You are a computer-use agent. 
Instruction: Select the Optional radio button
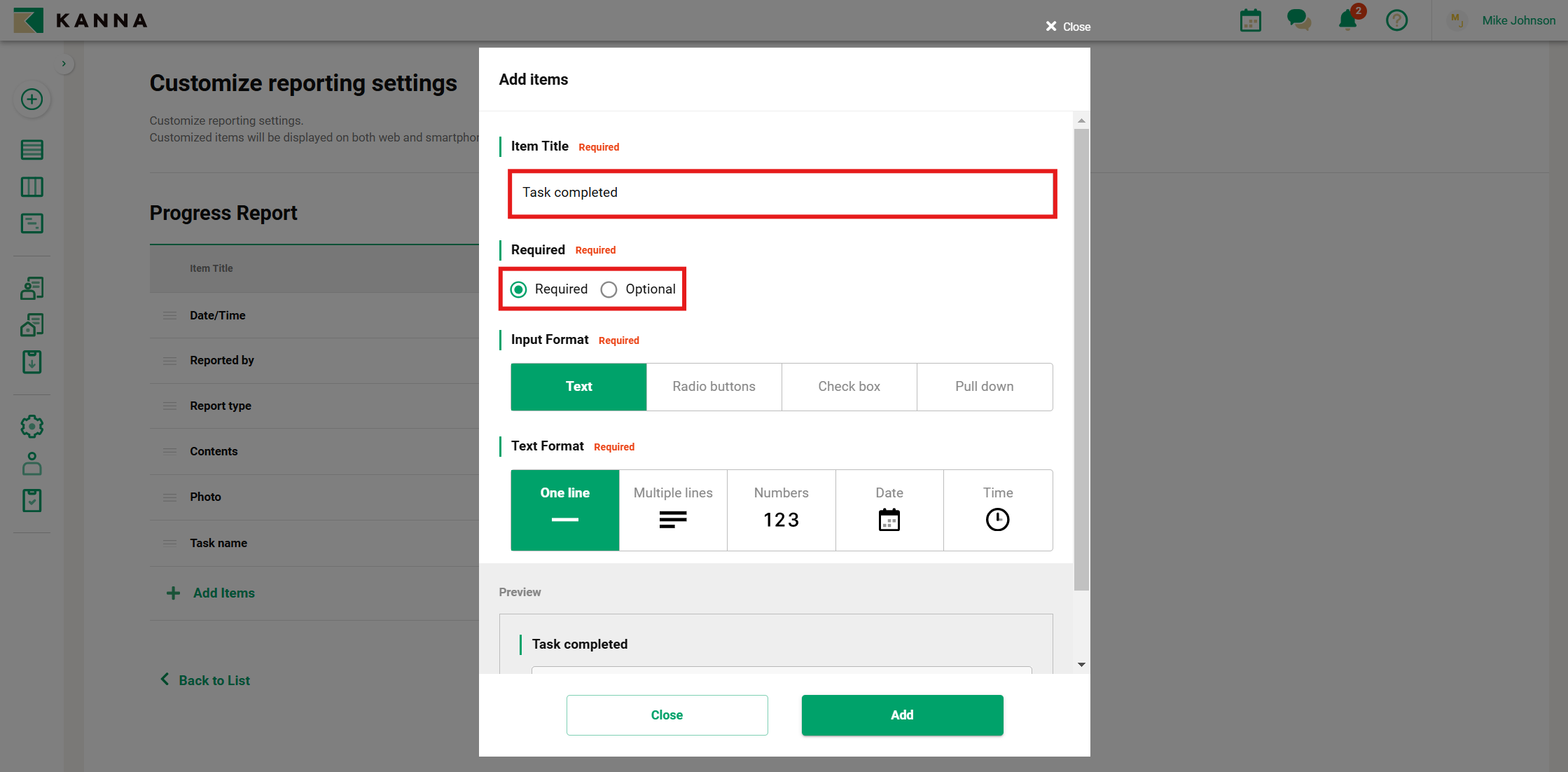point(609,289)
